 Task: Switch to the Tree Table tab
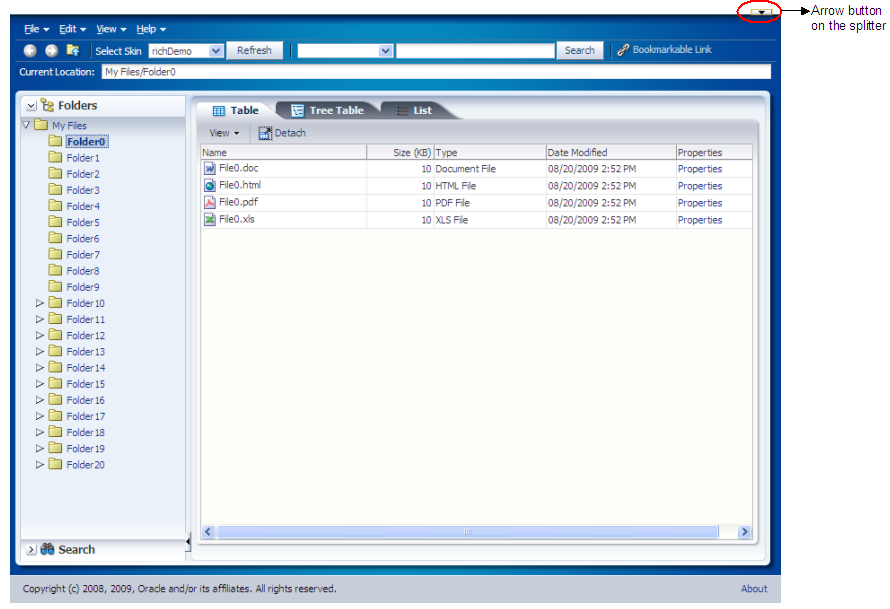click(328, 111)
